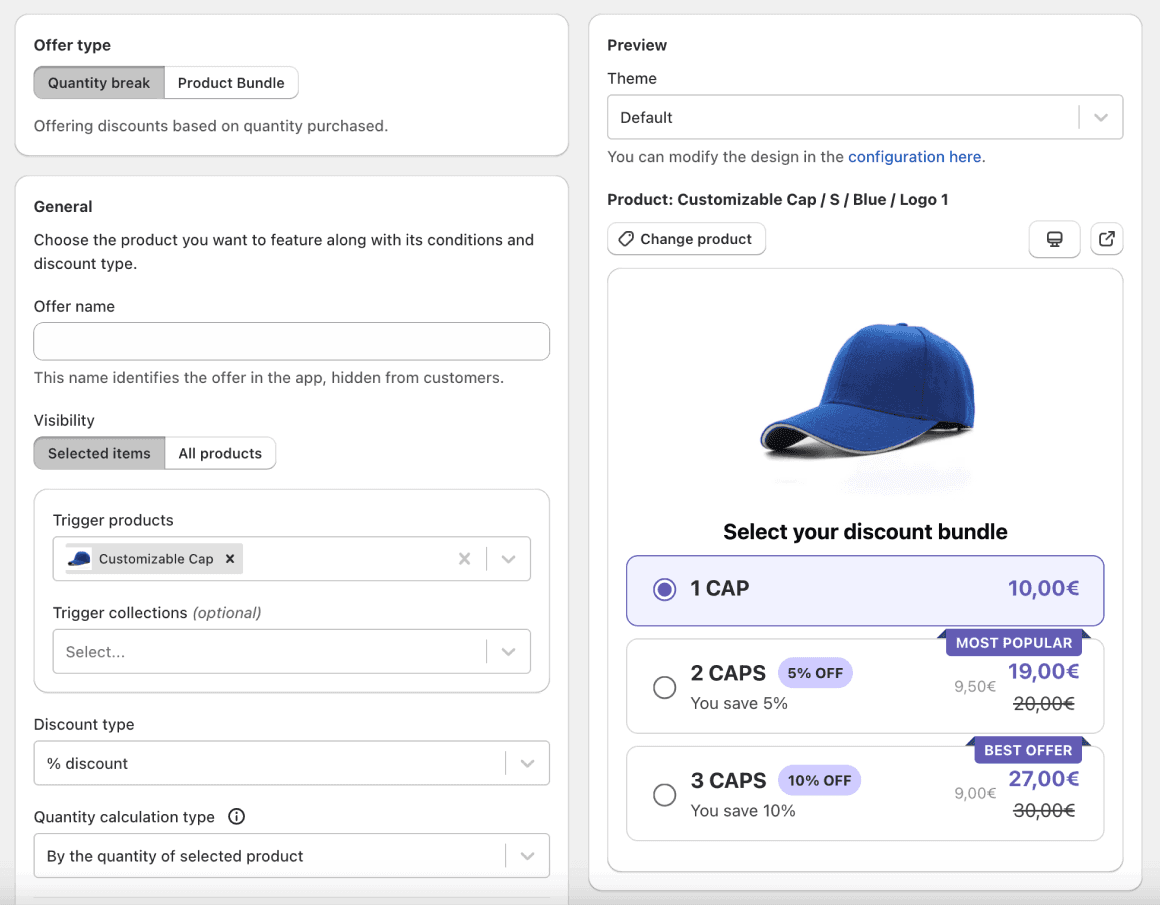This screenshot has width=1160, height=905.
Task: Expand the Trigger products dropdown arrow
Action: pos(508,559)
